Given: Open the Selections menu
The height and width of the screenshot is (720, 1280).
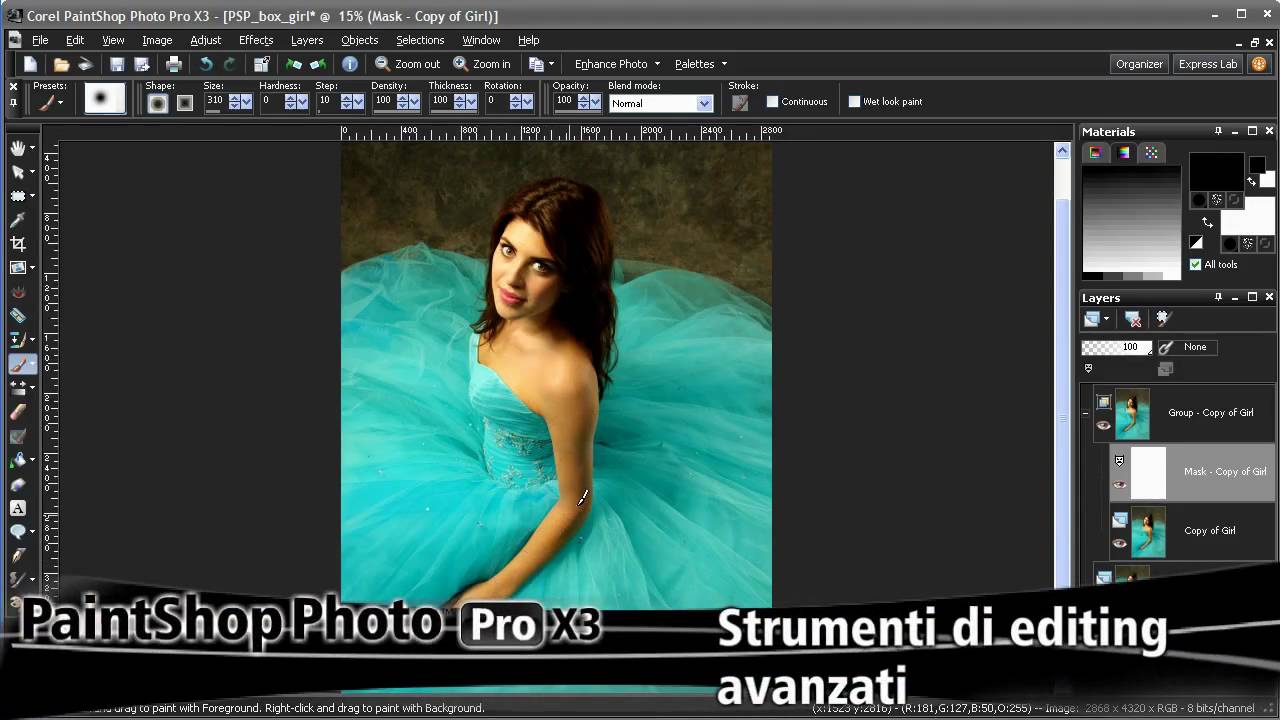Looking at the screenshot, I should coord(420,40).
